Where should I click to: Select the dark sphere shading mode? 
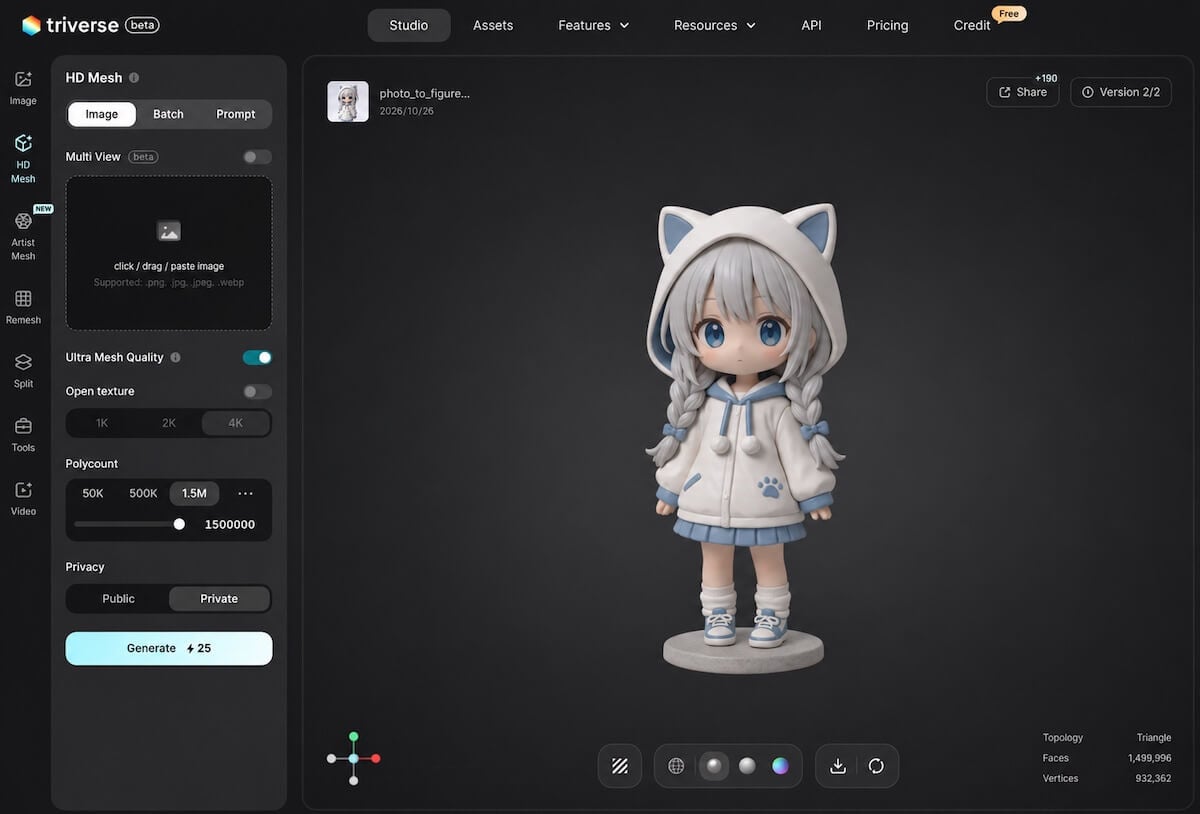[713, 766]
